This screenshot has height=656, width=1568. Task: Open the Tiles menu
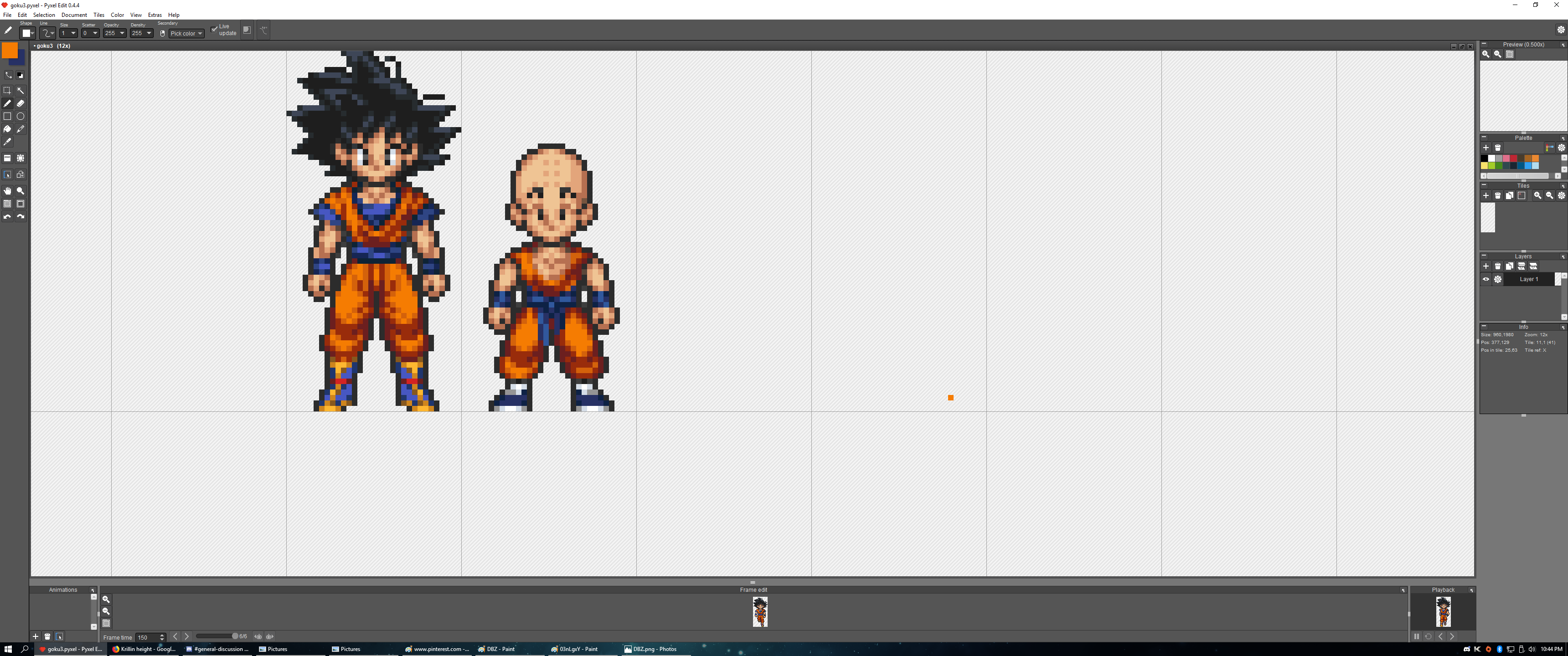pyautogui.click(x=98, y=15)
